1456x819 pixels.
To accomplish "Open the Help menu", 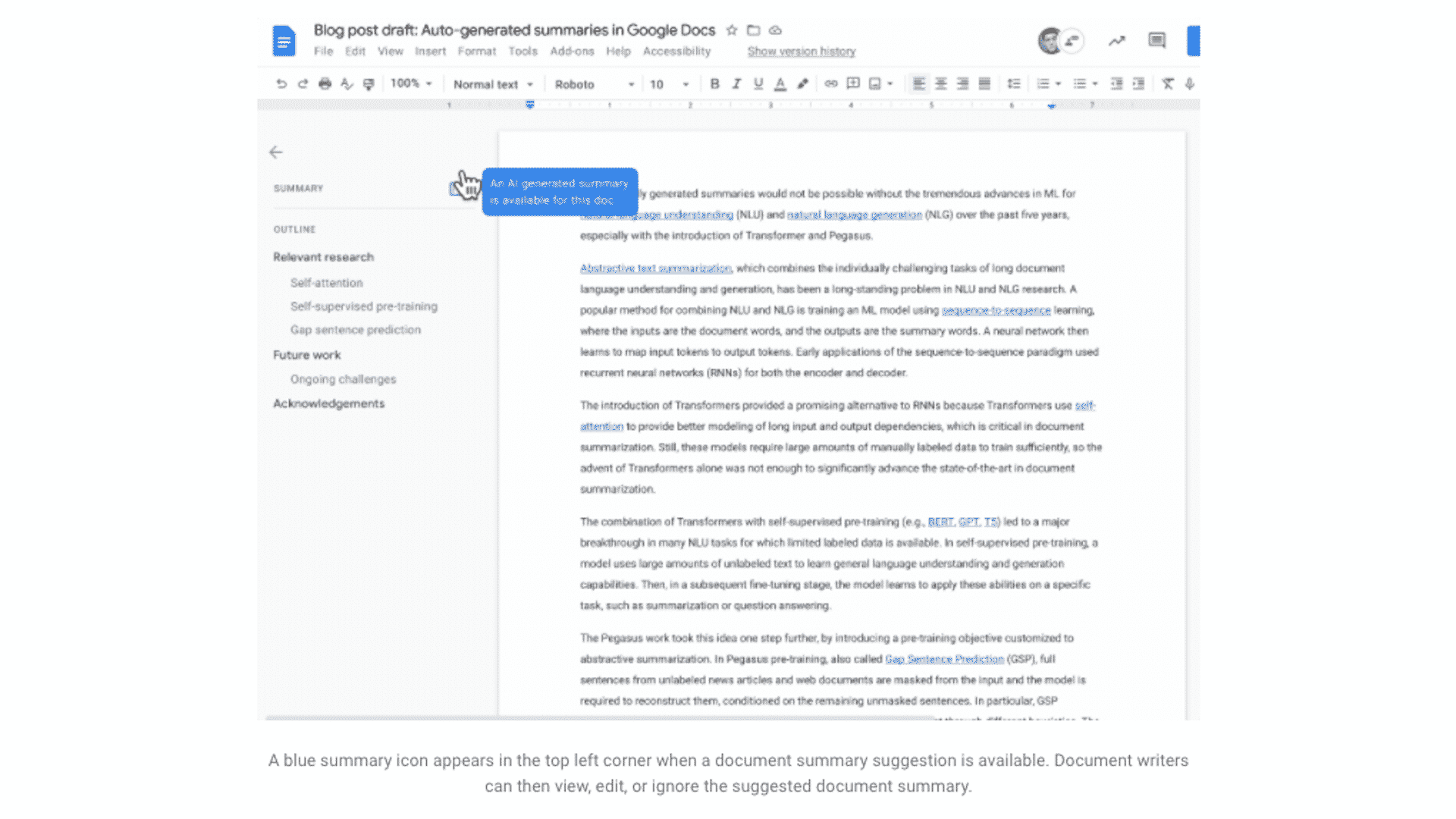I will click(x=618, y=52).
